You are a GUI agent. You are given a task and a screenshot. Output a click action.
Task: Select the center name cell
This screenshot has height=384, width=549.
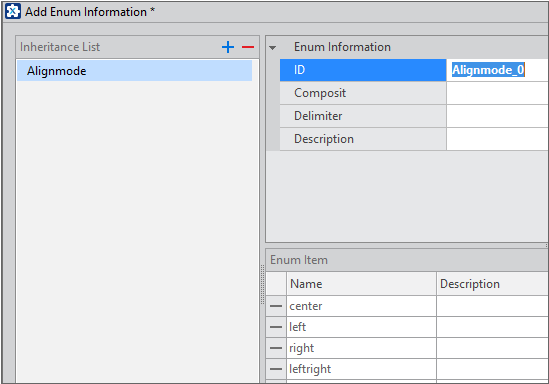361,306
